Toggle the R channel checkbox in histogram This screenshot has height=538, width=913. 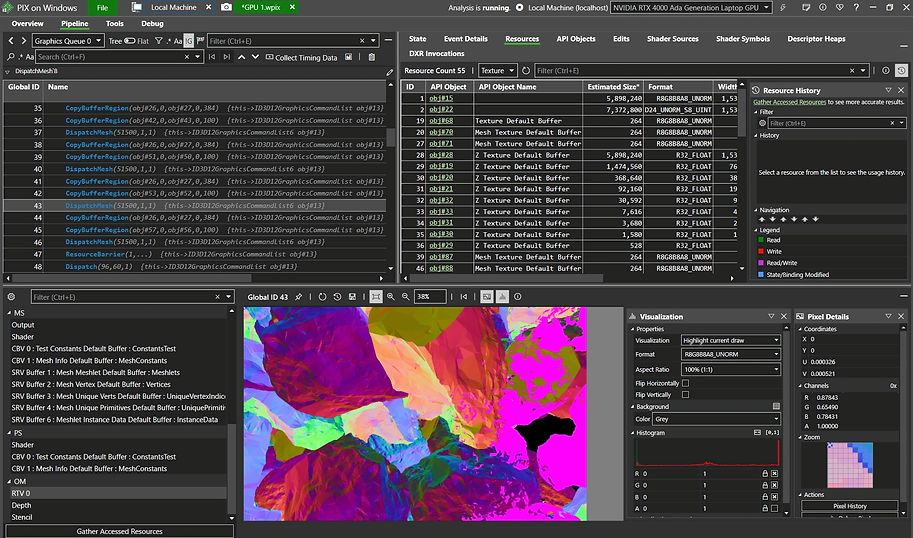774,473
